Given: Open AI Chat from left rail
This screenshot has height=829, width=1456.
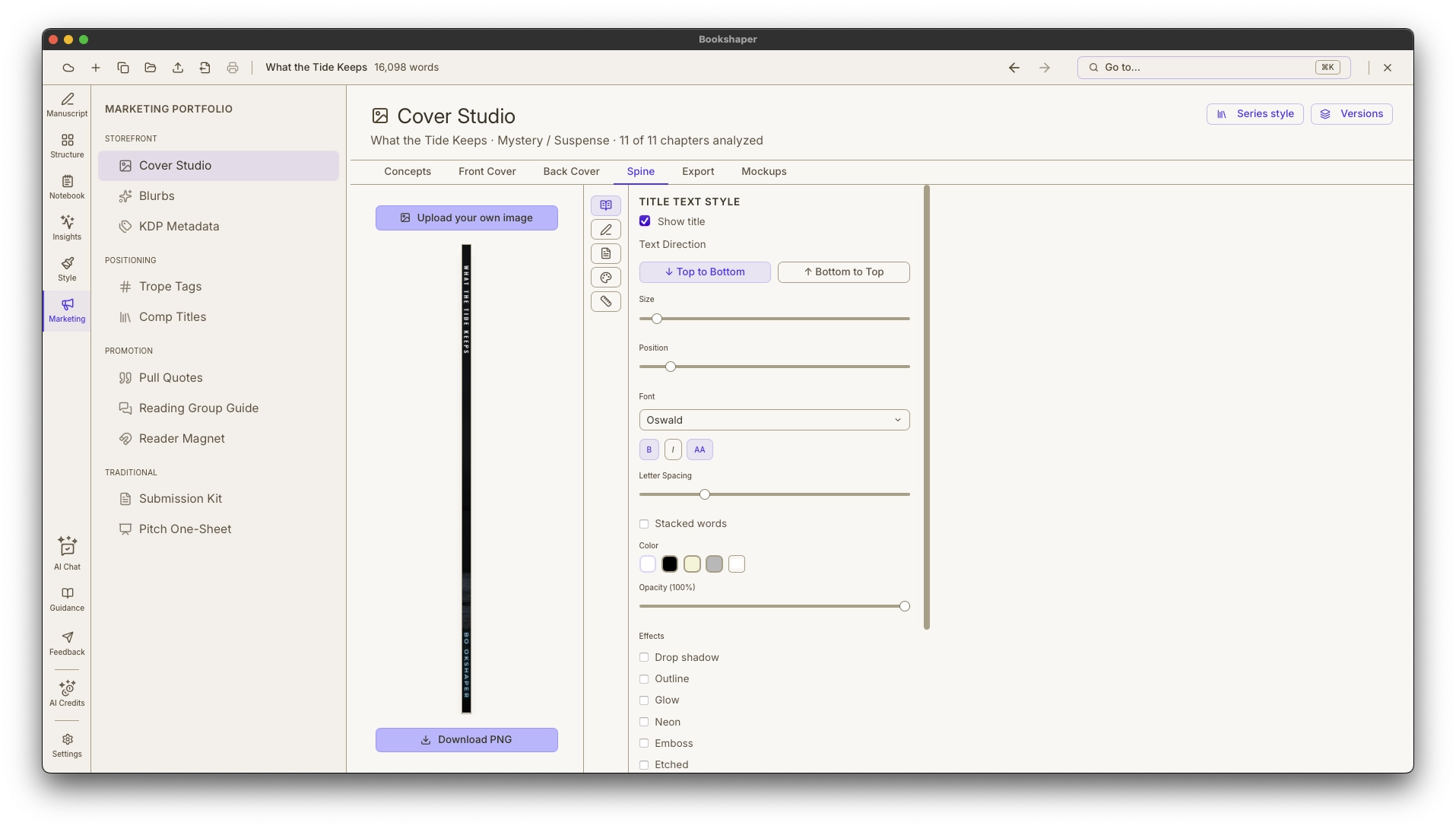Looking at the screenshot, I should coord(67,554).
